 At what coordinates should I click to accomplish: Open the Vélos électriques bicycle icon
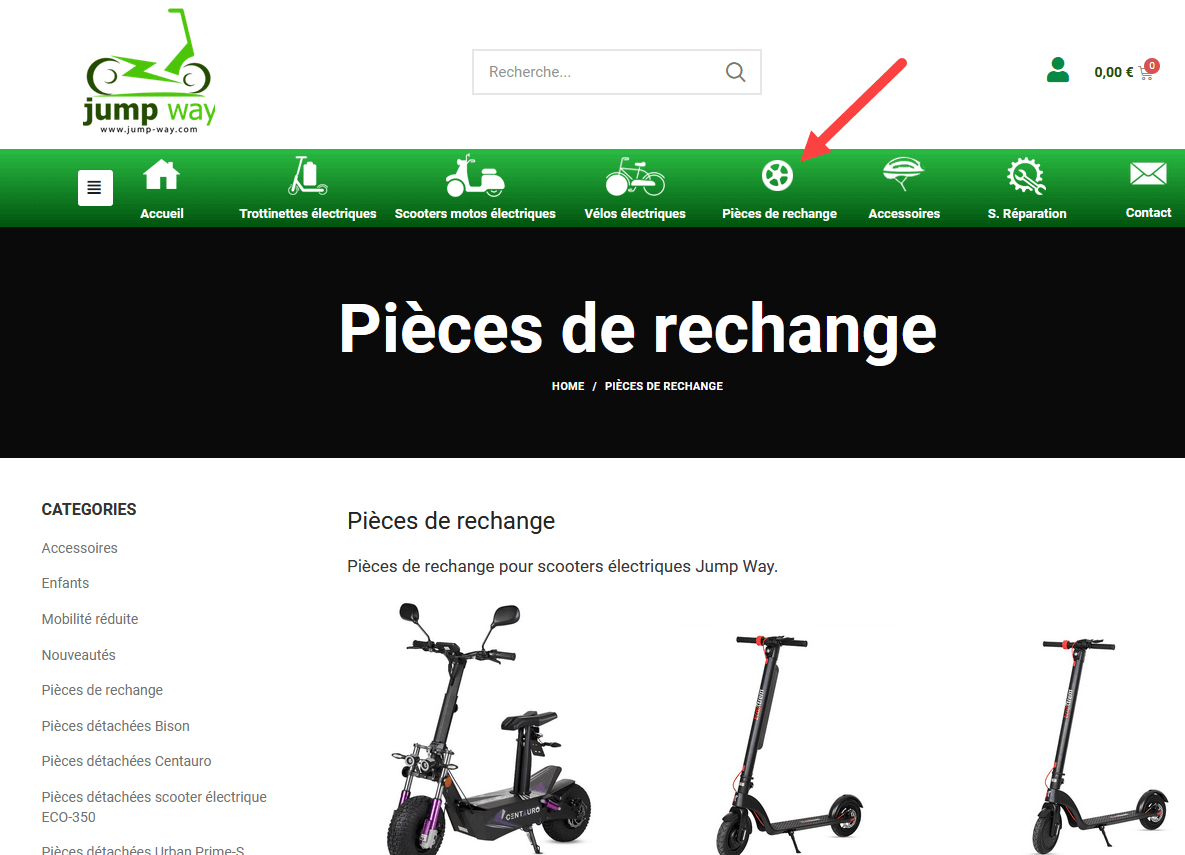(x=635, y=176)
